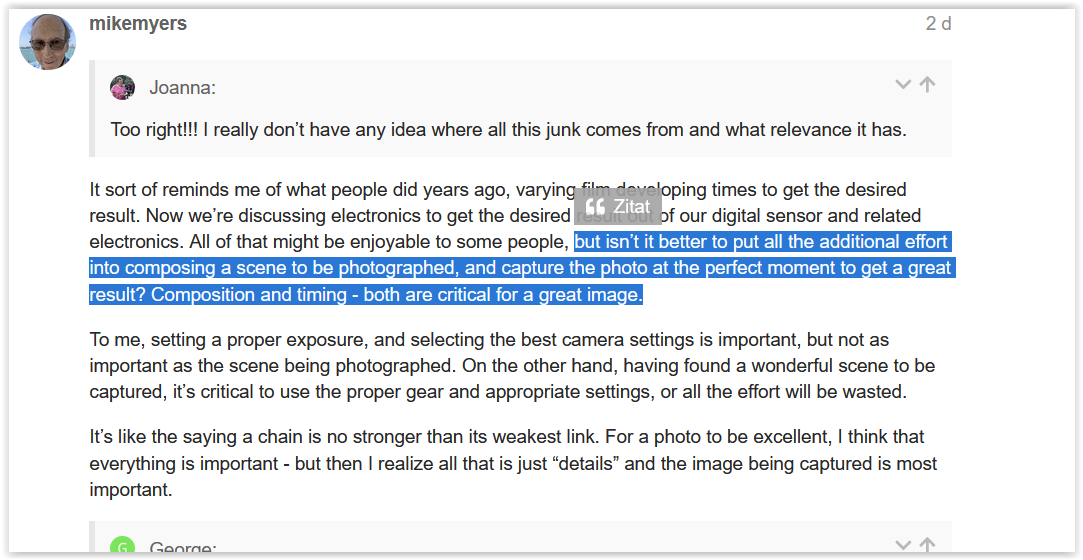Click the Zitat quote button
This screenshot has height=560, width=1083.
tap(618, 207)
